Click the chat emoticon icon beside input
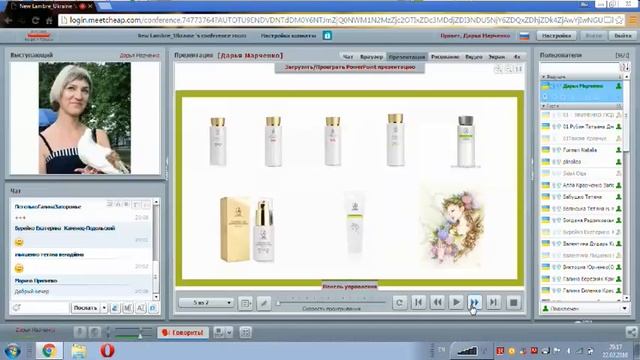Screen dimensions: 640x360 point(16,308)
